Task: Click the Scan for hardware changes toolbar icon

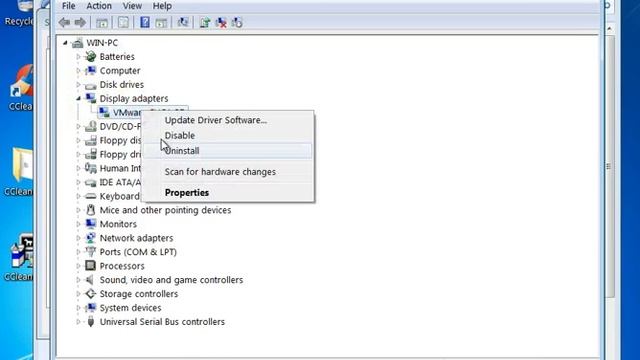Action: coord(182,22)
